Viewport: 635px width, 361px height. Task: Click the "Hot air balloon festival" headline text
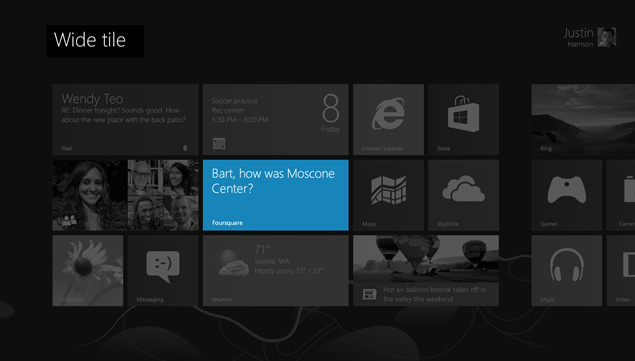(x=434, y=295)
